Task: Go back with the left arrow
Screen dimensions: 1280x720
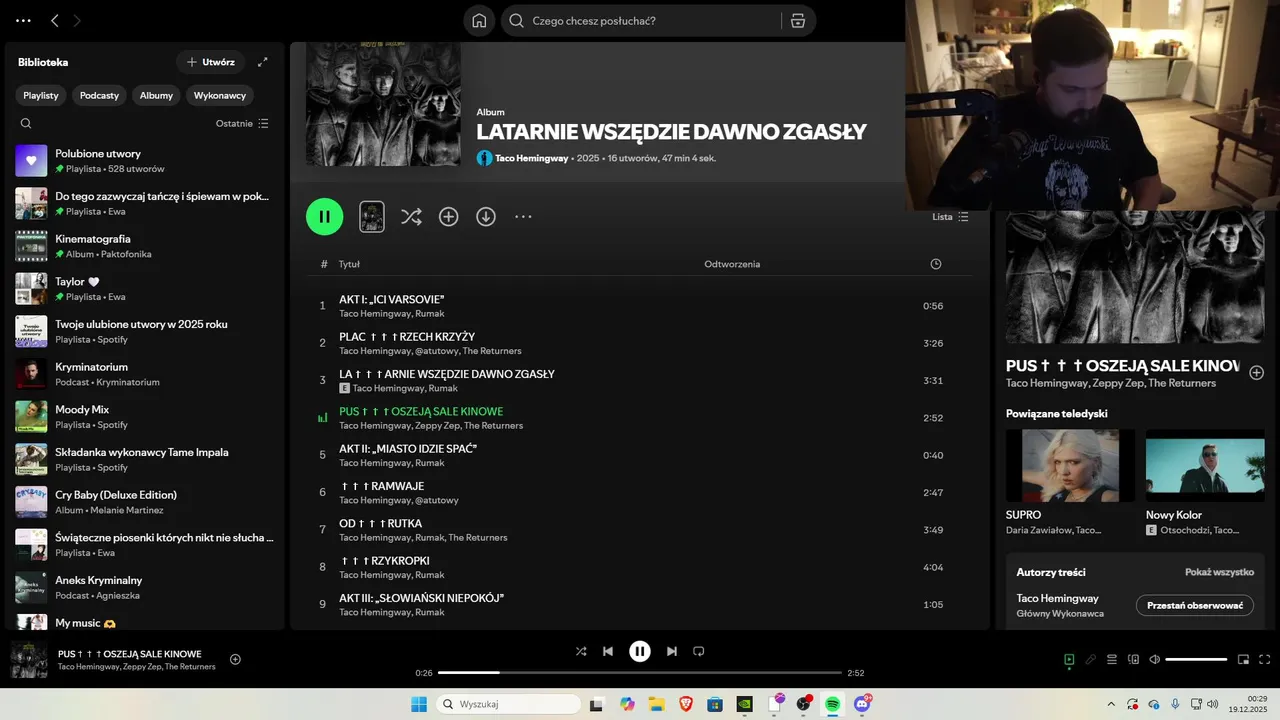Action: [x=55, y=20]
